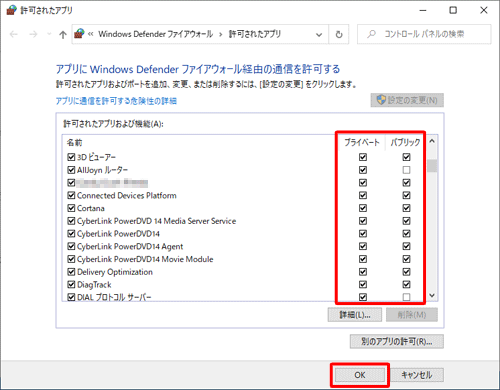Open 詳細(L)... details button
Image resolution: width=500 pixels, height=390 pixels.
(x=355, y=315)
